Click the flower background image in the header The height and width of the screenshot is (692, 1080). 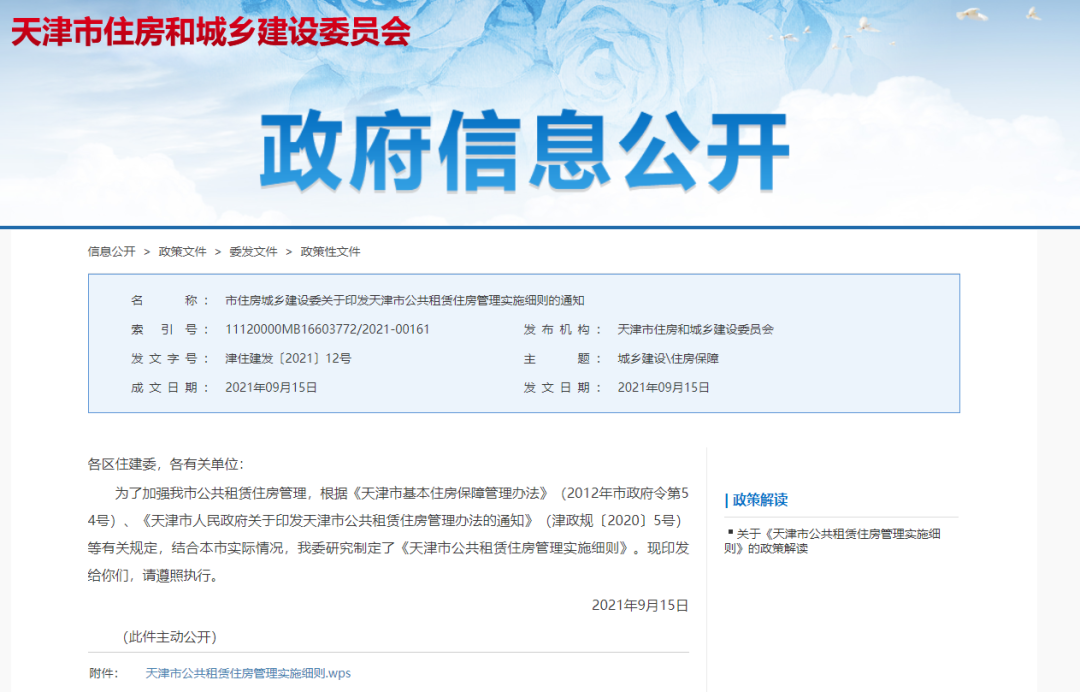click(600, 60)
